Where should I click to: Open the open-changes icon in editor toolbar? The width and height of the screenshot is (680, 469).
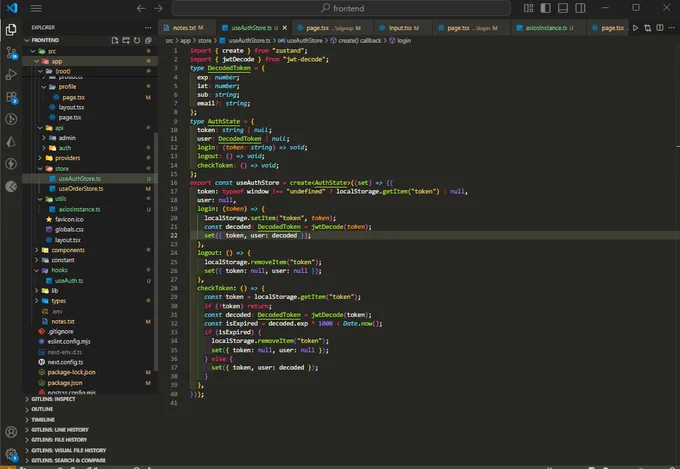pyautogui.click(x=647, y=28)
